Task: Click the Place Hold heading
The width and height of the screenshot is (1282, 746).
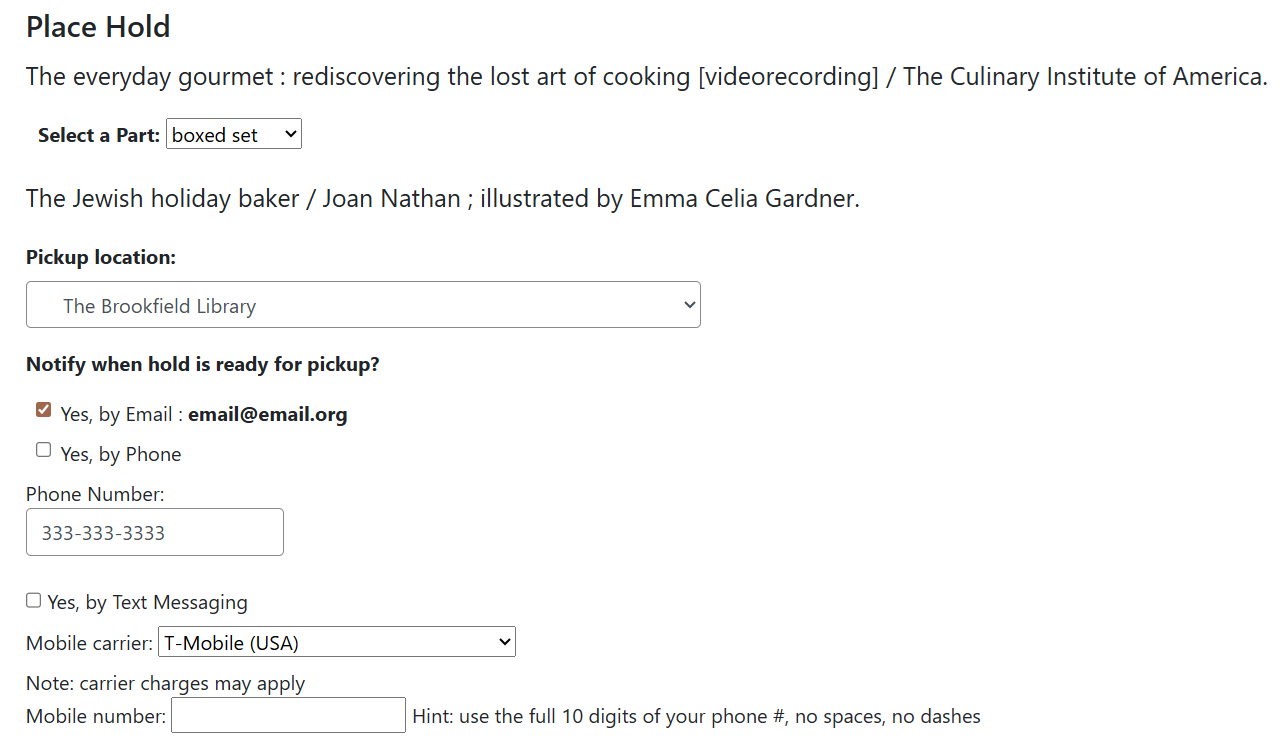Action: click(x=98, y=27)
